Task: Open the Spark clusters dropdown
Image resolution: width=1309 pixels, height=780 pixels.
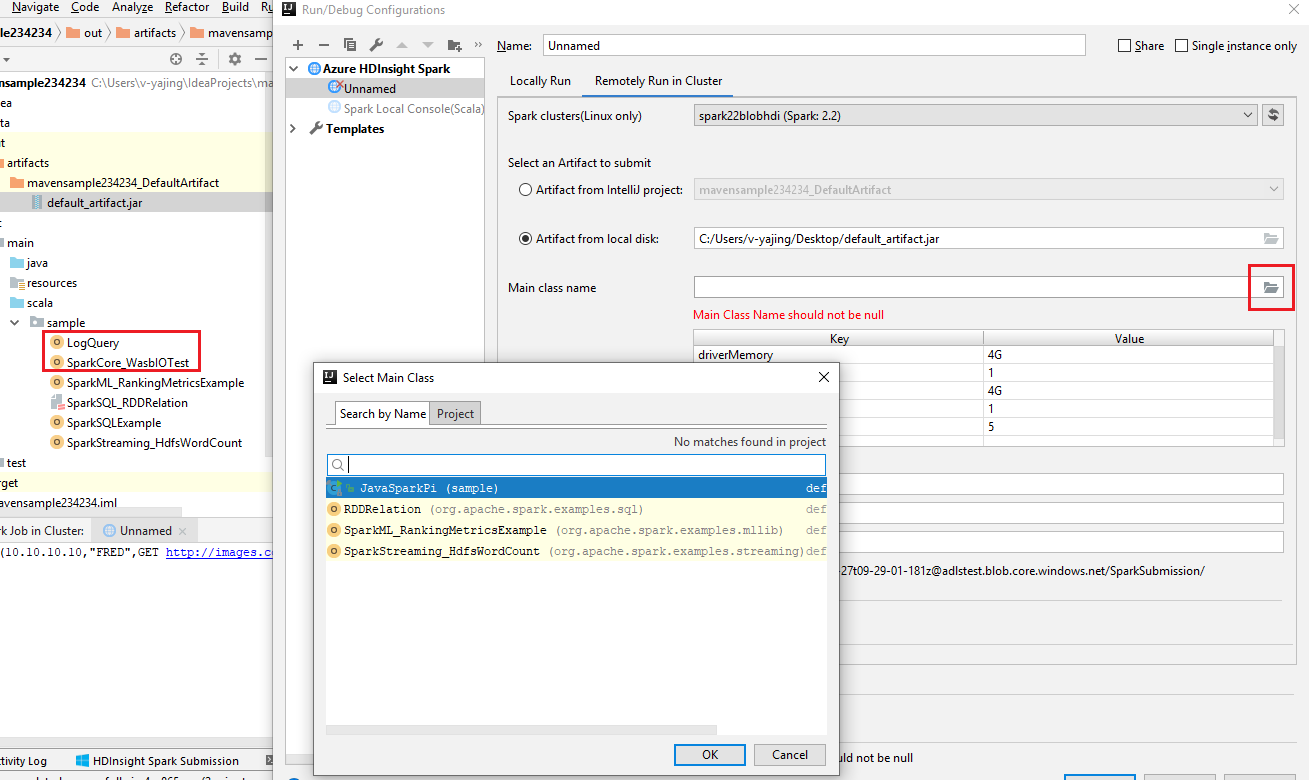Action: click(1247, 114)
